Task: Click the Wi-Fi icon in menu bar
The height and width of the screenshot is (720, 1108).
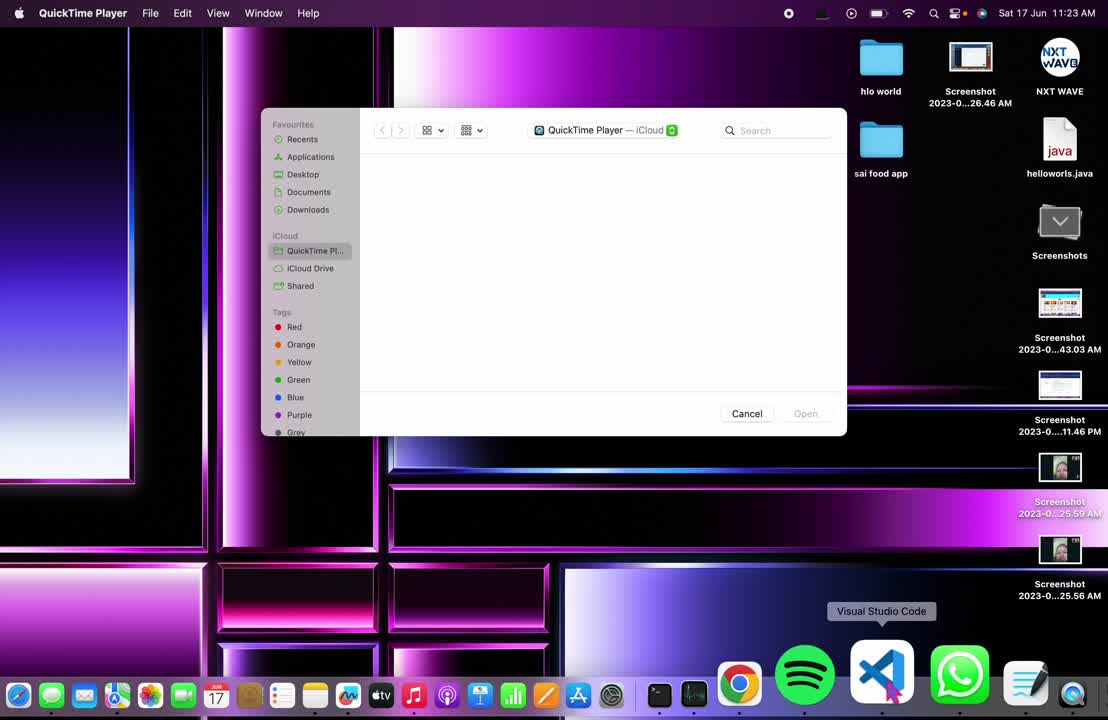Action: [x=908, y=13]
